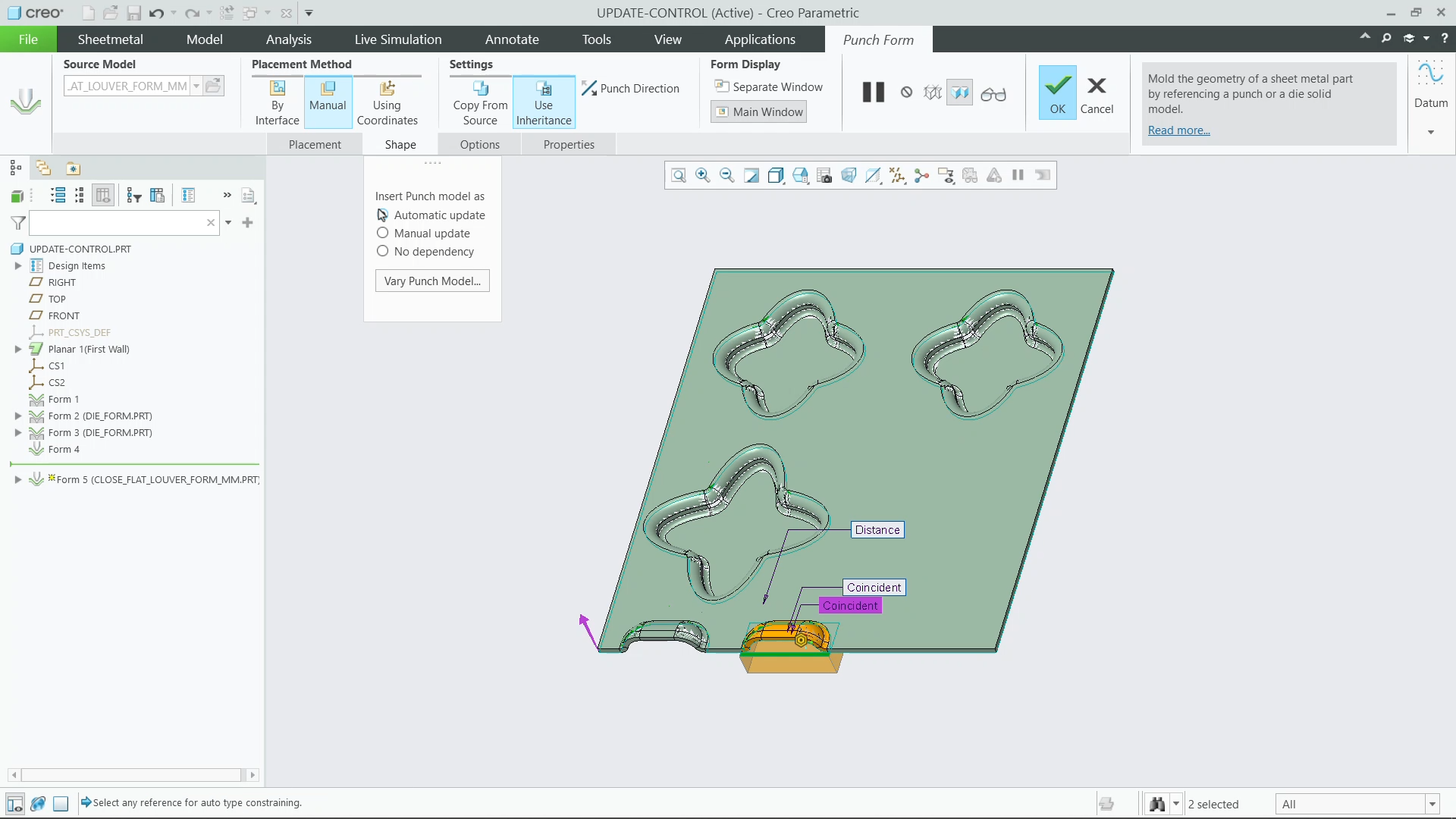Image resolution: width=1456 pixels, height=819 pixels.
Task: Click the Zoom In magnifier icon
Action: click(x=703, y=176)
